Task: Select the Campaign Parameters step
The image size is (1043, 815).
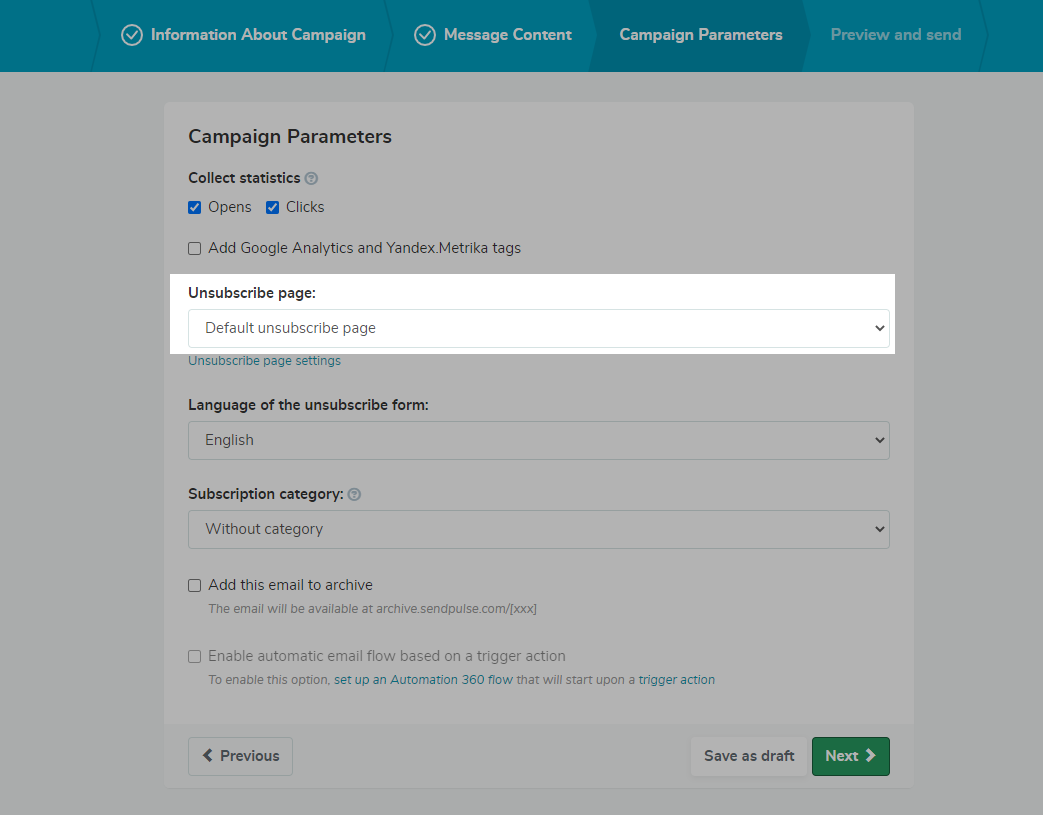Action: point(700,35)
